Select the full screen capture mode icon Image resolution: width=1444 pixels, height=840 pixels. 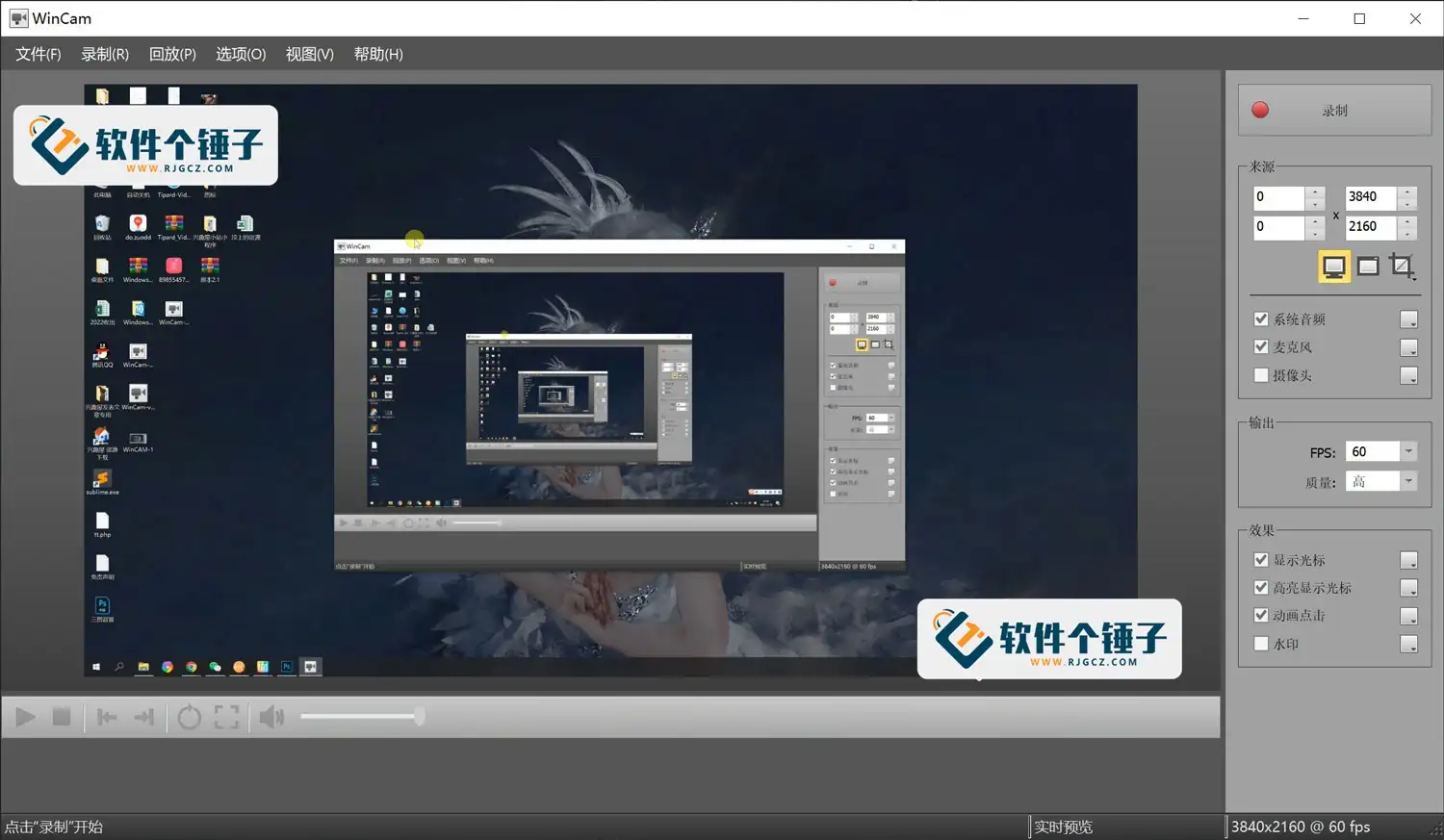pyautogui.click(x=1333, y=266)
